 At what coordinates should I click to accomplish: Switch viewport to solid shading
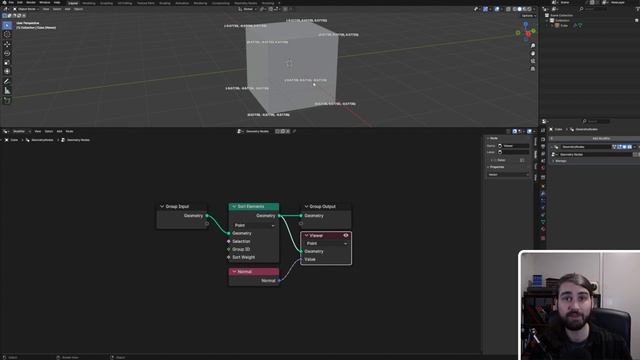[x=519, y=9]
